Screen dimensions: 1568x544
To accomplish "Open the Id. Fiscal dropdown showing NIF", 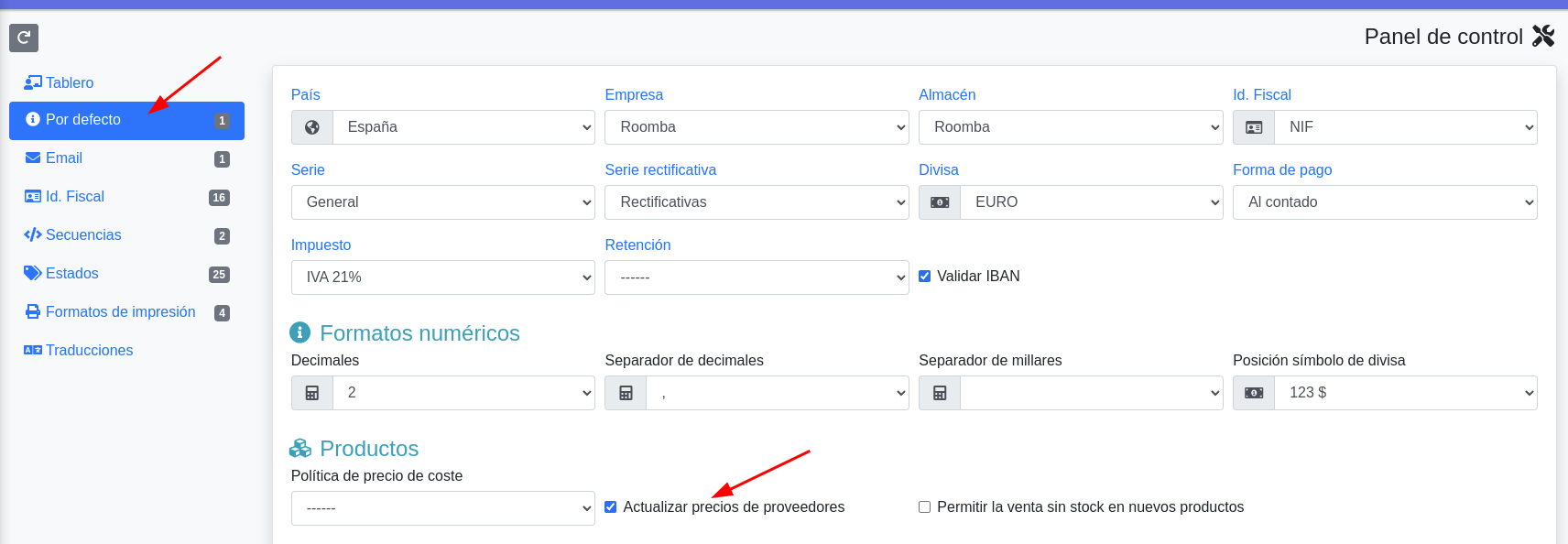I will click(1406, 127).
